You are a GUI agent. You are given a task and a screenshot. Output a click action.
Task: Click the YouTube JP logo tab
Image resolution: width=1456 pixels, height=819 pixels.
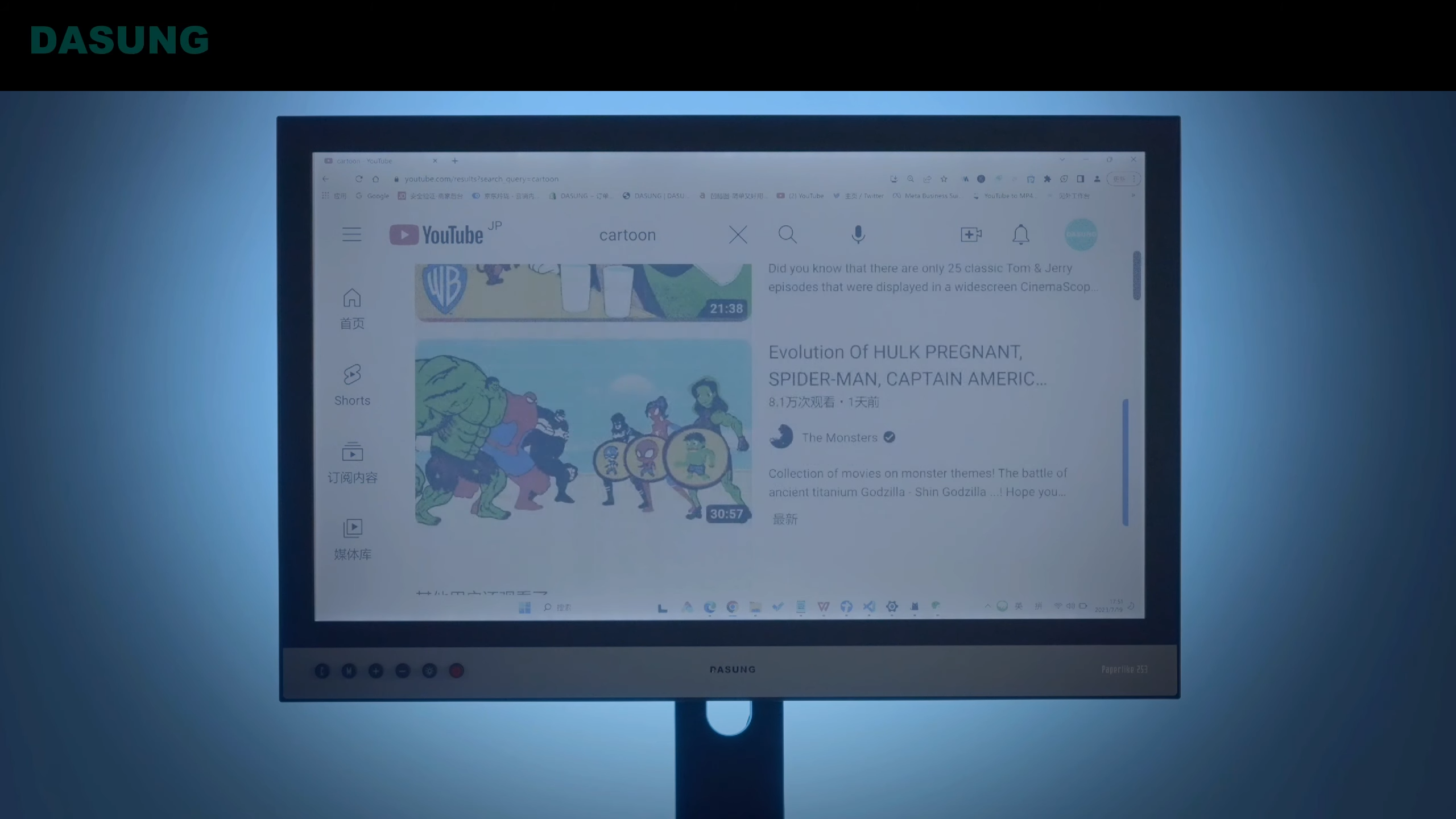[x=442, y=234]
